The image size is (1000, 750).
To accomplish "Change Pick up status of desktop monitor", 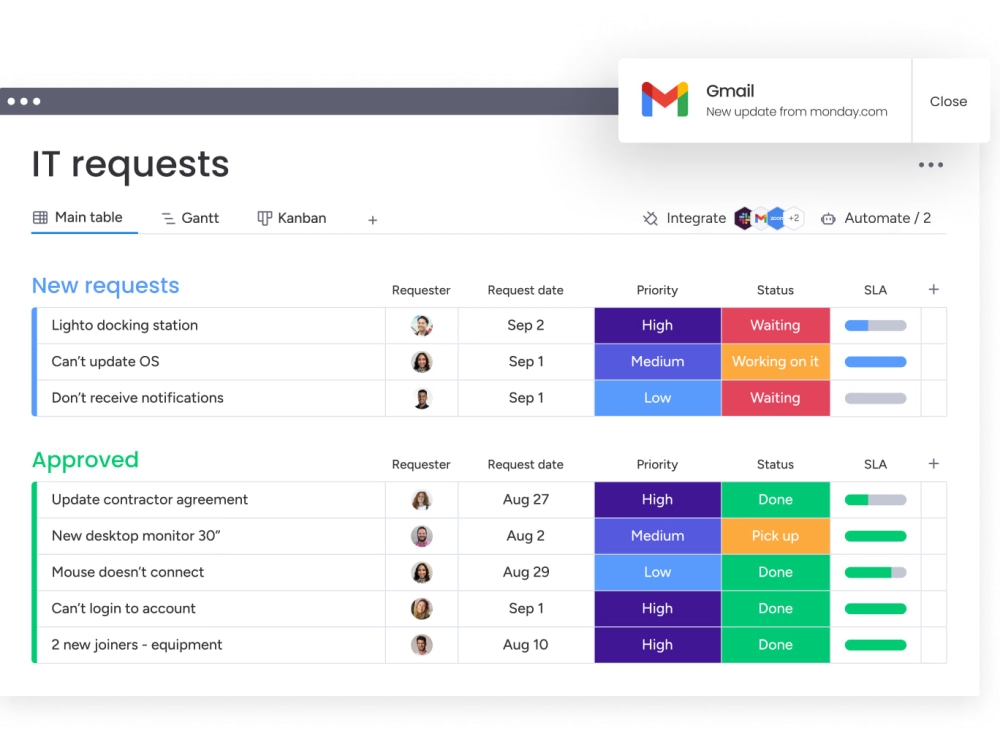I will [x=776, y=536].
